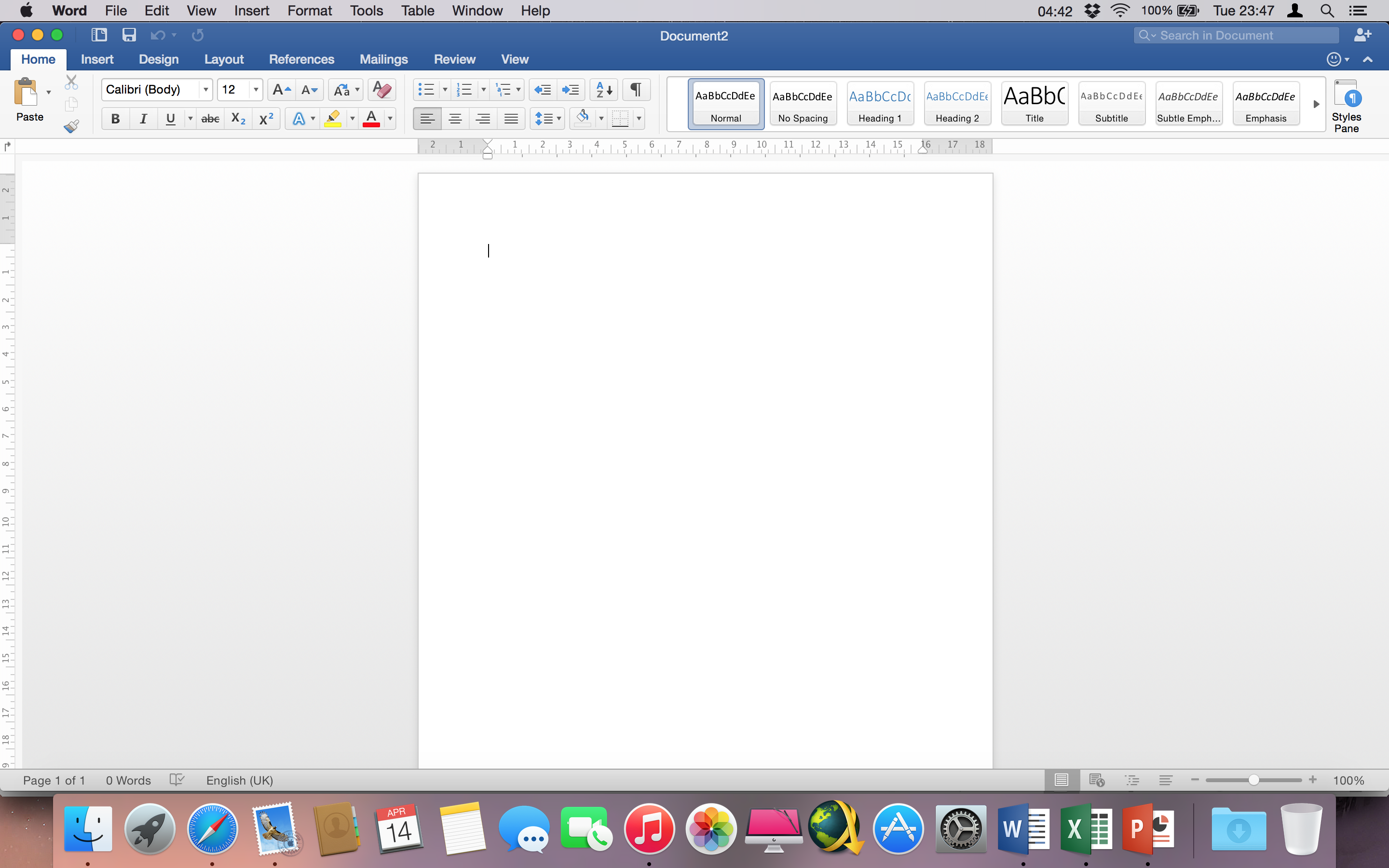Screen dimensions: 1389x868
Task: Expand the styles gallery arrow
Action: pos(1316,105)
